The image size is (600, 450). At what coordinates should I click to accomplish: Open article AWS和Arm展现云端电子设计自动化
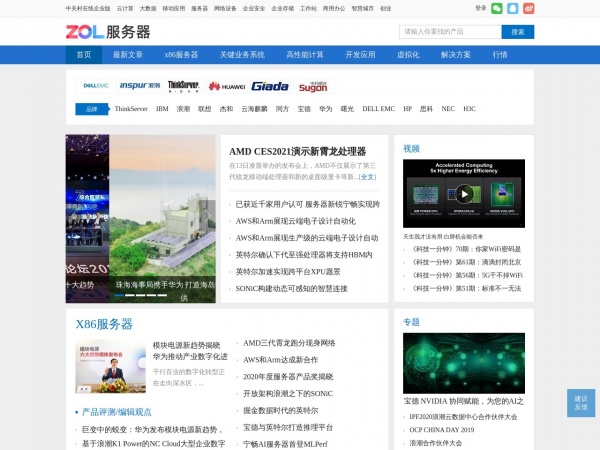(x=296, y=221)
